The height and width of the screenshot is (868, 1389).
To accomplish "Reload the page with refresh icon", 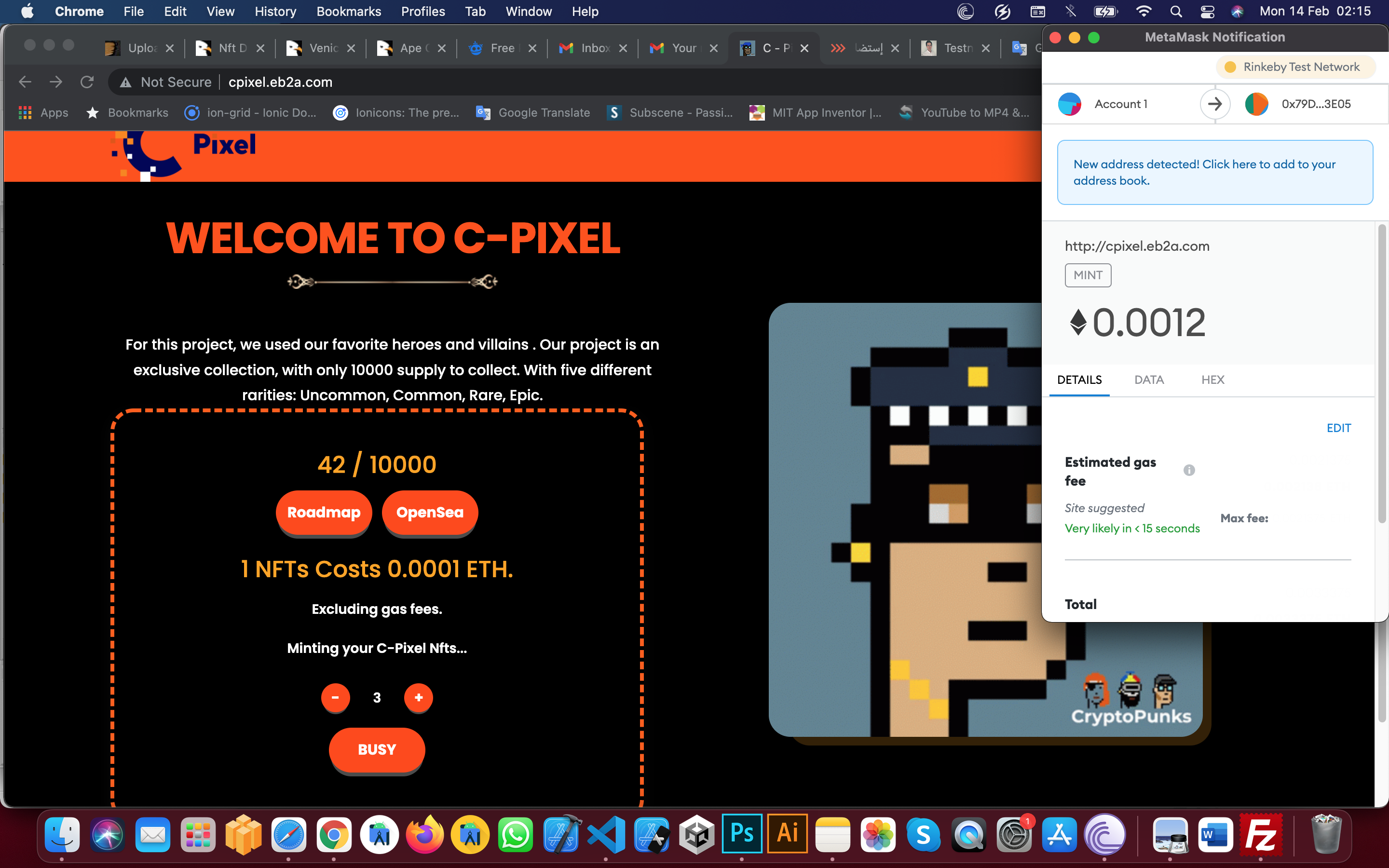I will 87,82.
